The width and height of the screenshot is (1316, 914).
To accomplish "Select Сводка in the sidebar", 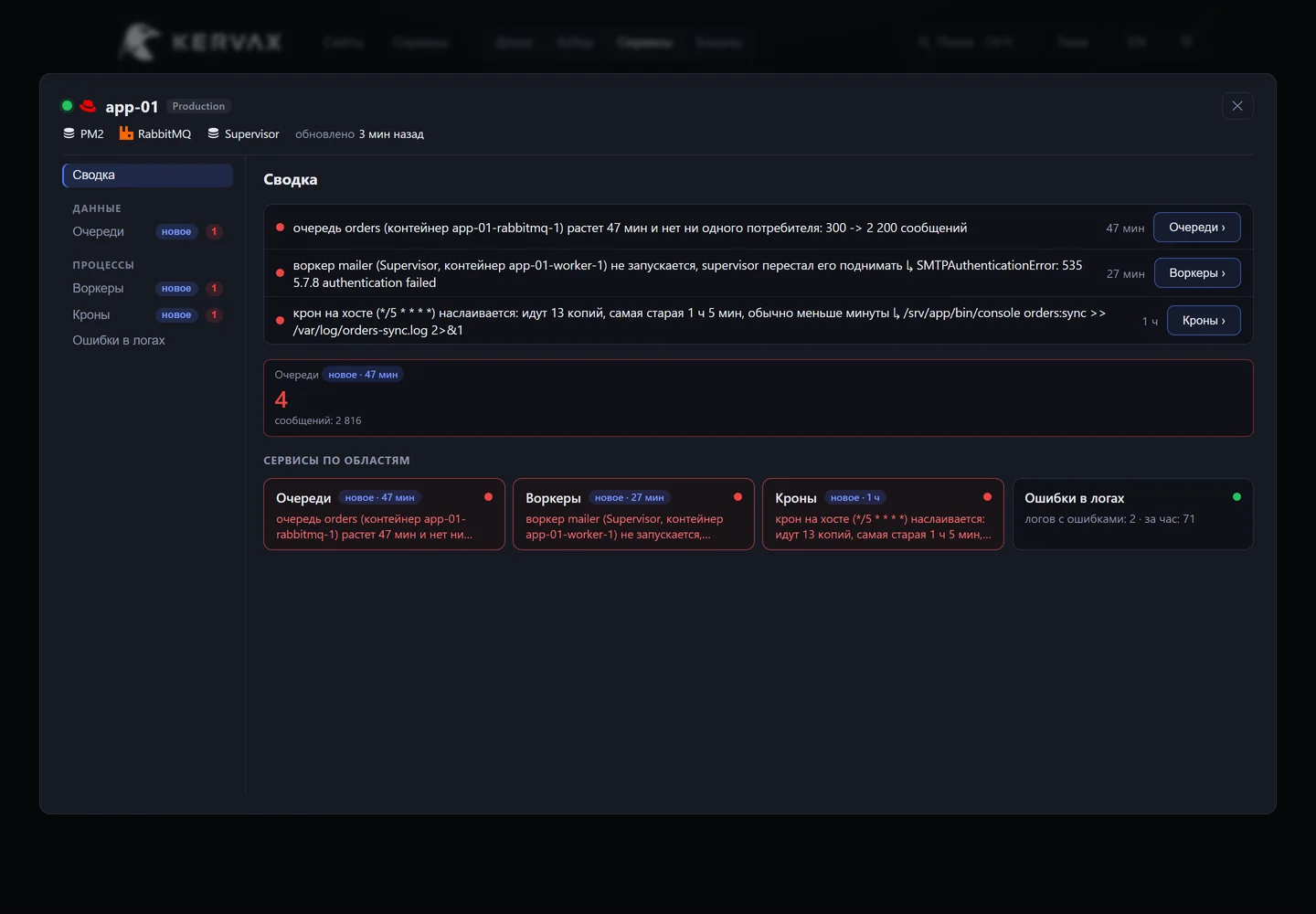I will pyautogui.click(x=147, y=175).
